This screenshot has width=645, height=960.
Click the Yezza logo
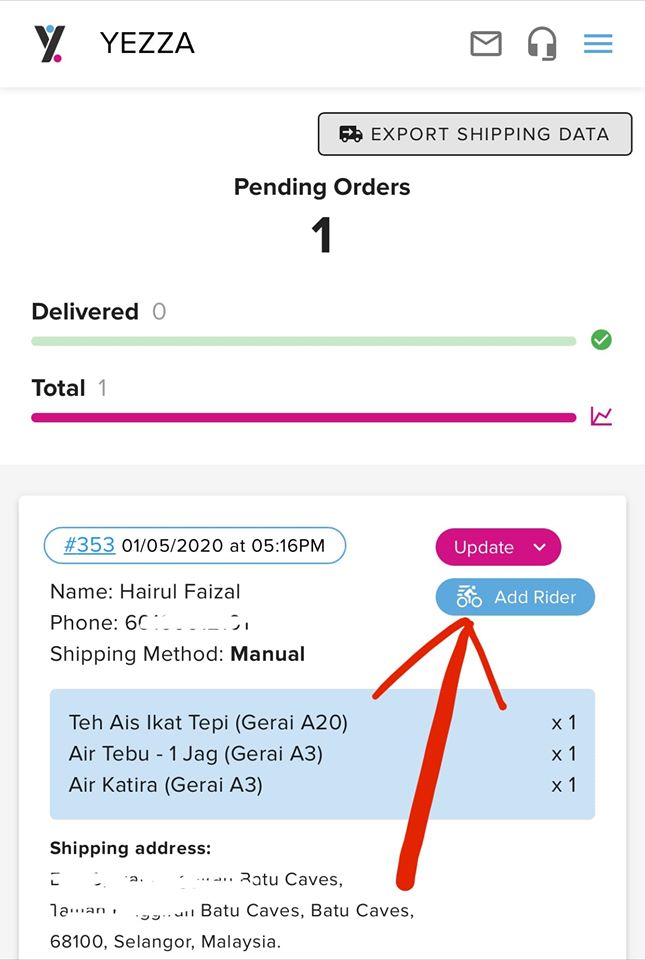coord(49,43)
